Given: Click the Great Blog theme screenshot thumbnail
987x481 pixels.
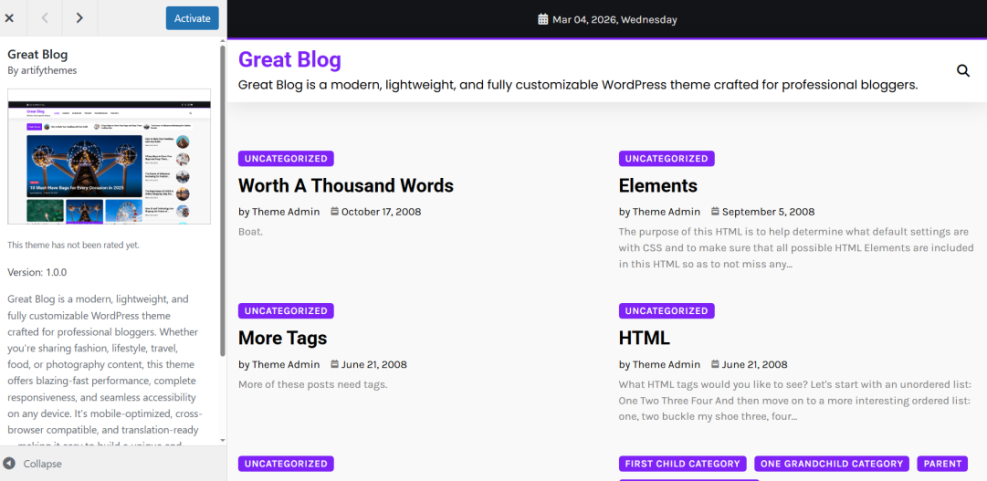Looking at the screenshot, I should pyautogui.click(x=109, y=157).
